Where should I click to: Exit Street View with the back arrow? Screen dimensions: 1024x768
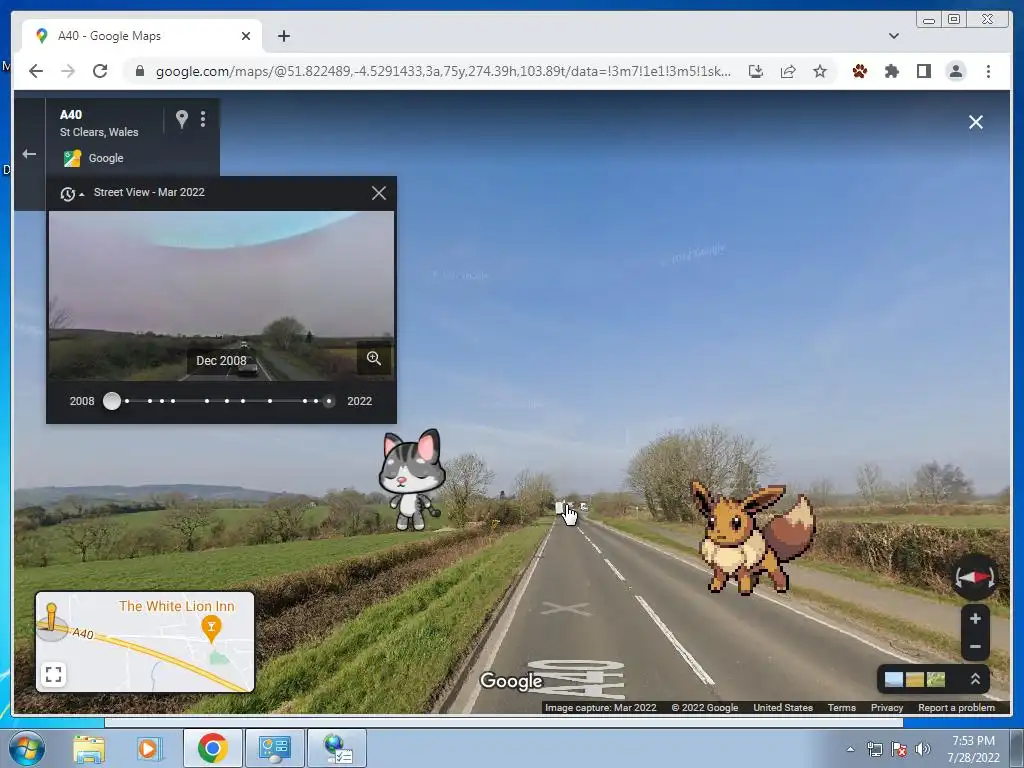[29, 154]
